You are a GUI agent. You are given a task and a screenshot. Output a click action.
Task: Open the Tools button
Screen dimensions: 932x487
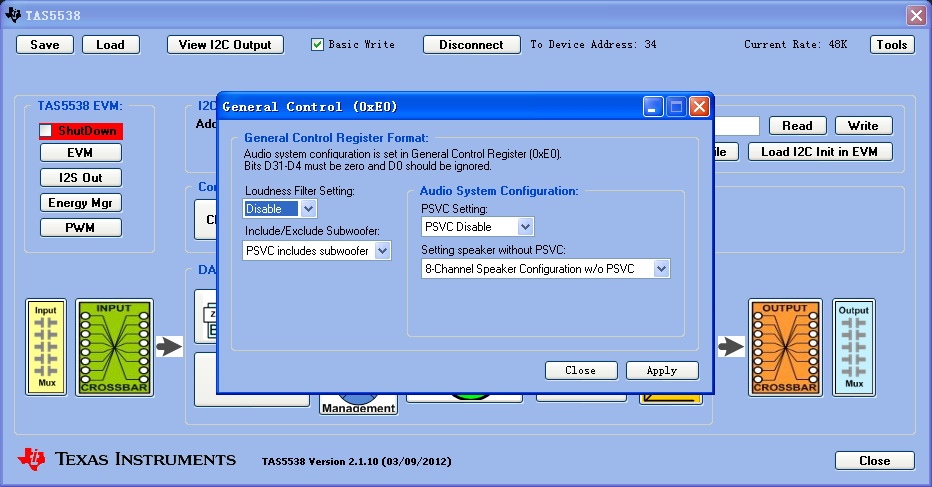(x=892, y=45)
